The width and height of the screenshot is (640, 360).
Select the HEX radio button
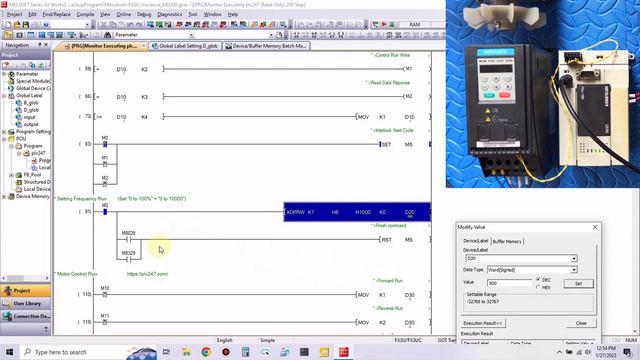[x=538, y=287]
